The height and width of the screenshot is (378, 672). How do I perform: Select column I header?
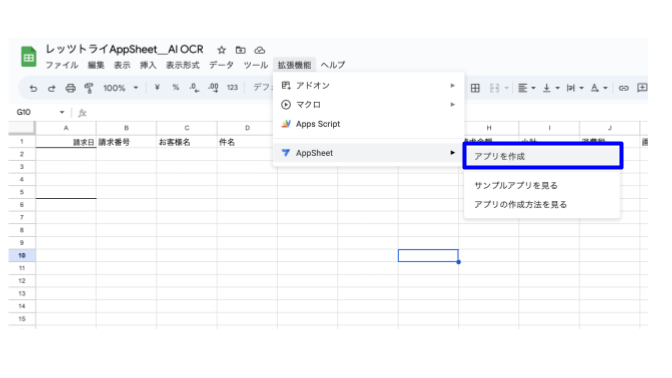coord(549,128)
